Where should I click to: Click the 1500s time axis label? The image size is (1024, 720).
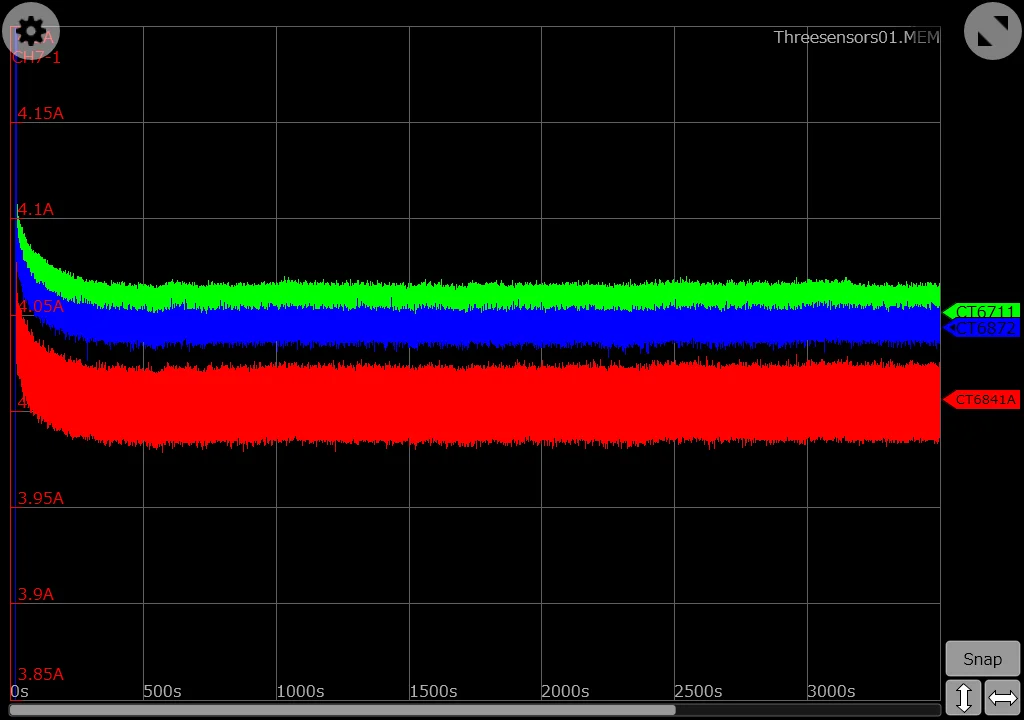[x=433, y=691]
